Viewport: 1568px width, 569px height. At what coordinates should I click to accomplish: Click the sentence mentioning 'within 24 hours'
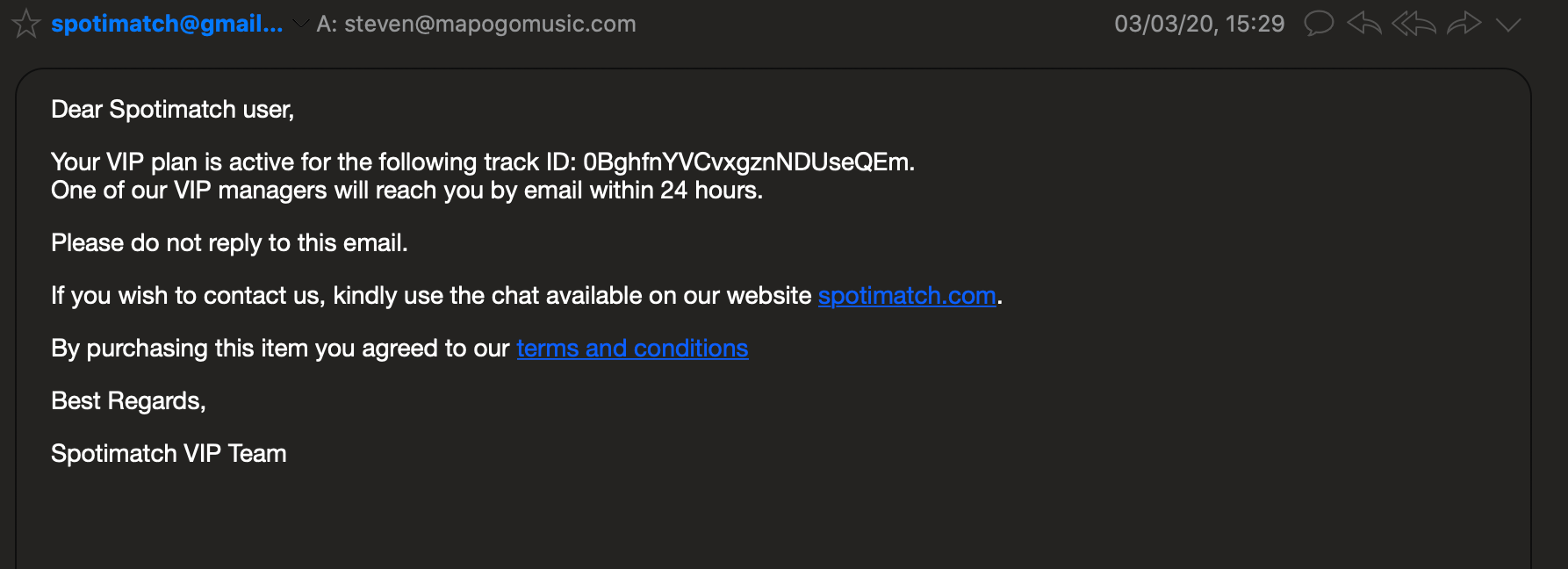point(406,191)
